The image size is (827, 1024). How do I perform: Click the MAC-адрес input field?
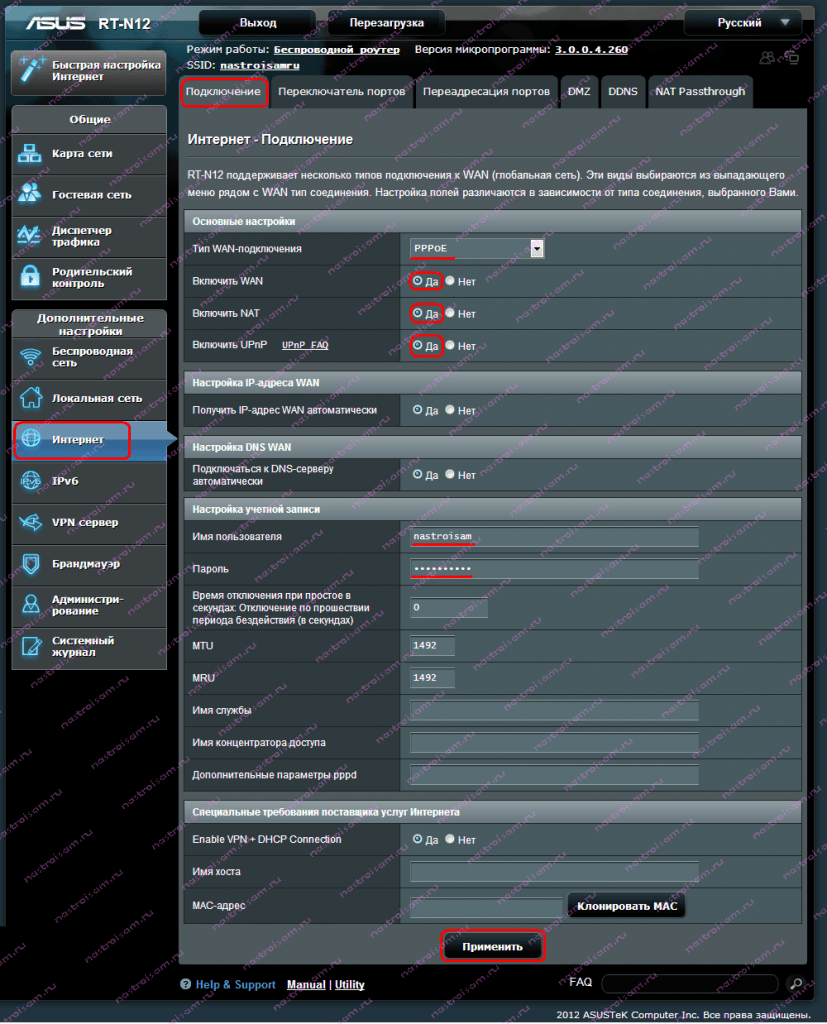[x=486, y=906]
